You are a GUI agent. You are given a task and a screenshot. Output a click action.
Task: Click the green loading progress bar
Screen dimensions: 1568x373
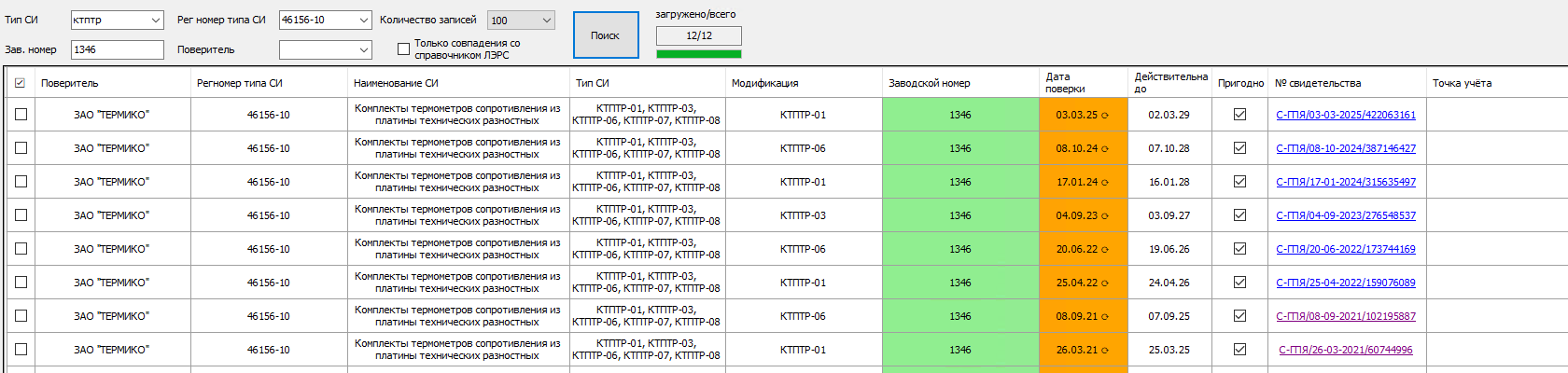[x=698, y=54]
